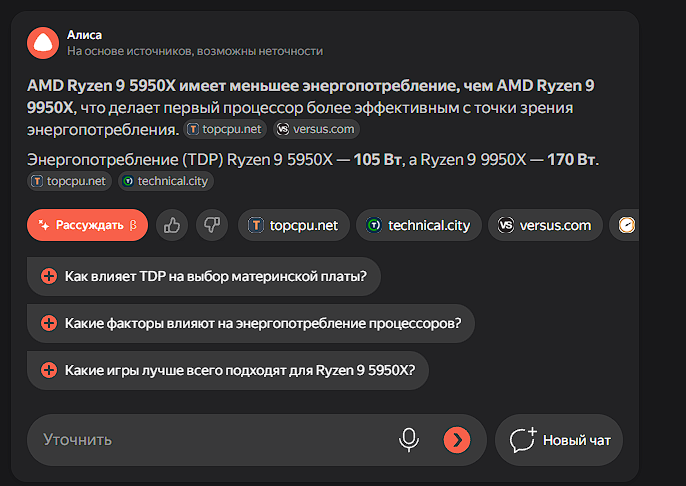The image size is (686, 486).
Task: Open the technical.city source chip in the sources row
Action: [418, 225]
